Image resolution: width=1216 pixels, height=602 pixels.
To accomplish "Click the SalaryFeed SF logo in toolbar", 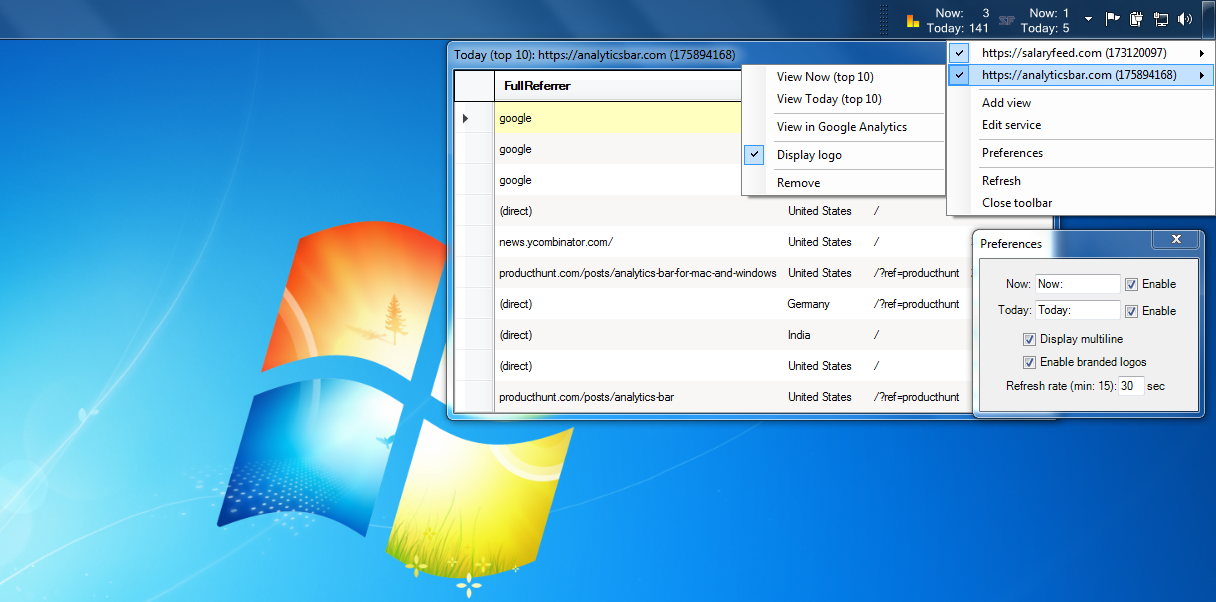I will [x=1008, y=20].
